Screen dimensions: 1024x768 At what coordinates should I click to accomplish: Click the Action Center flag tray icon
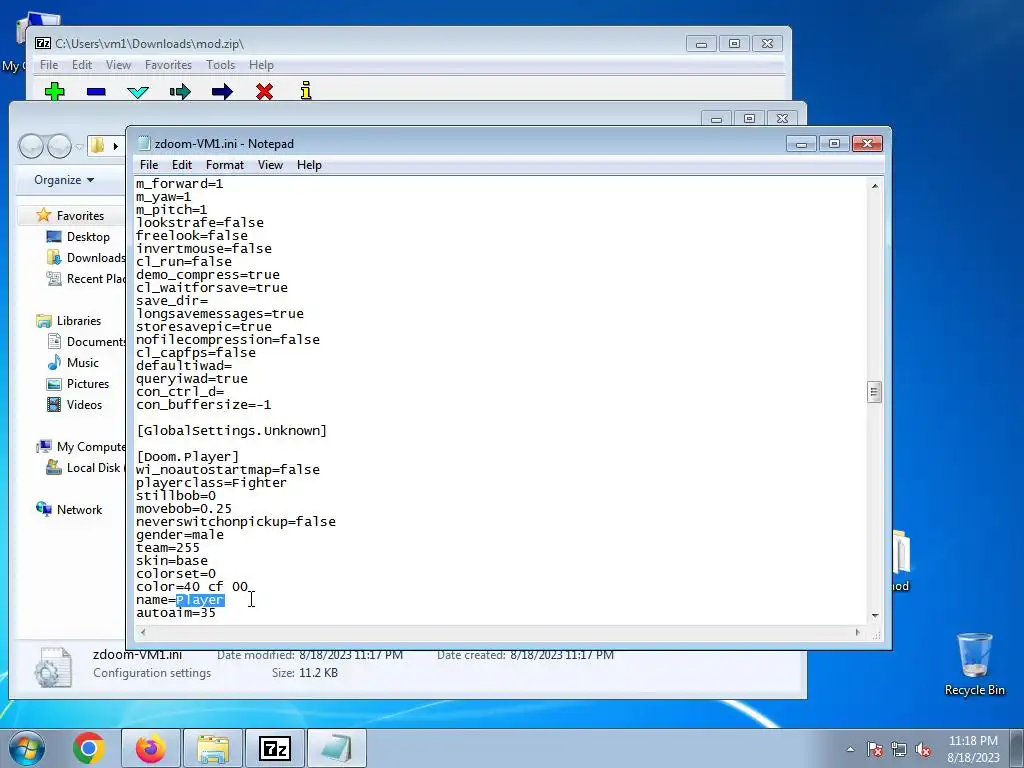coord(874,749)
